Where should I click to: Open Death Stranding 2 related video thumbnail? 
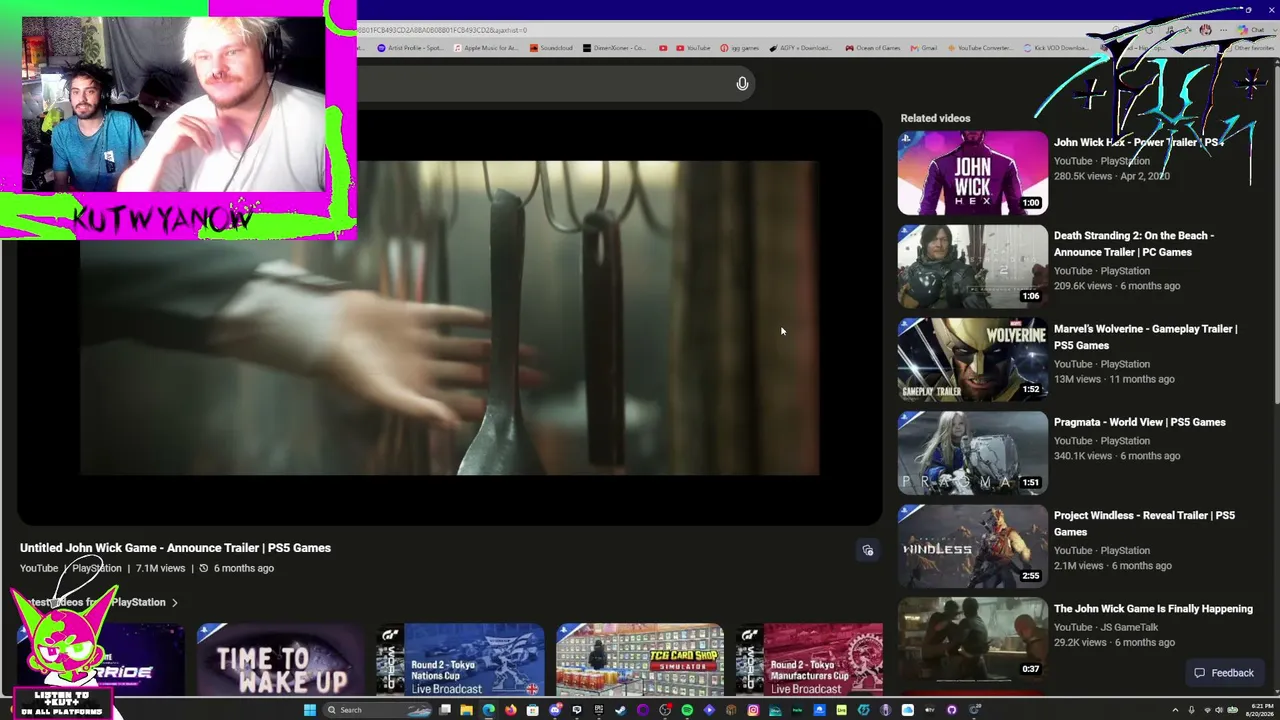click(972, 266)
